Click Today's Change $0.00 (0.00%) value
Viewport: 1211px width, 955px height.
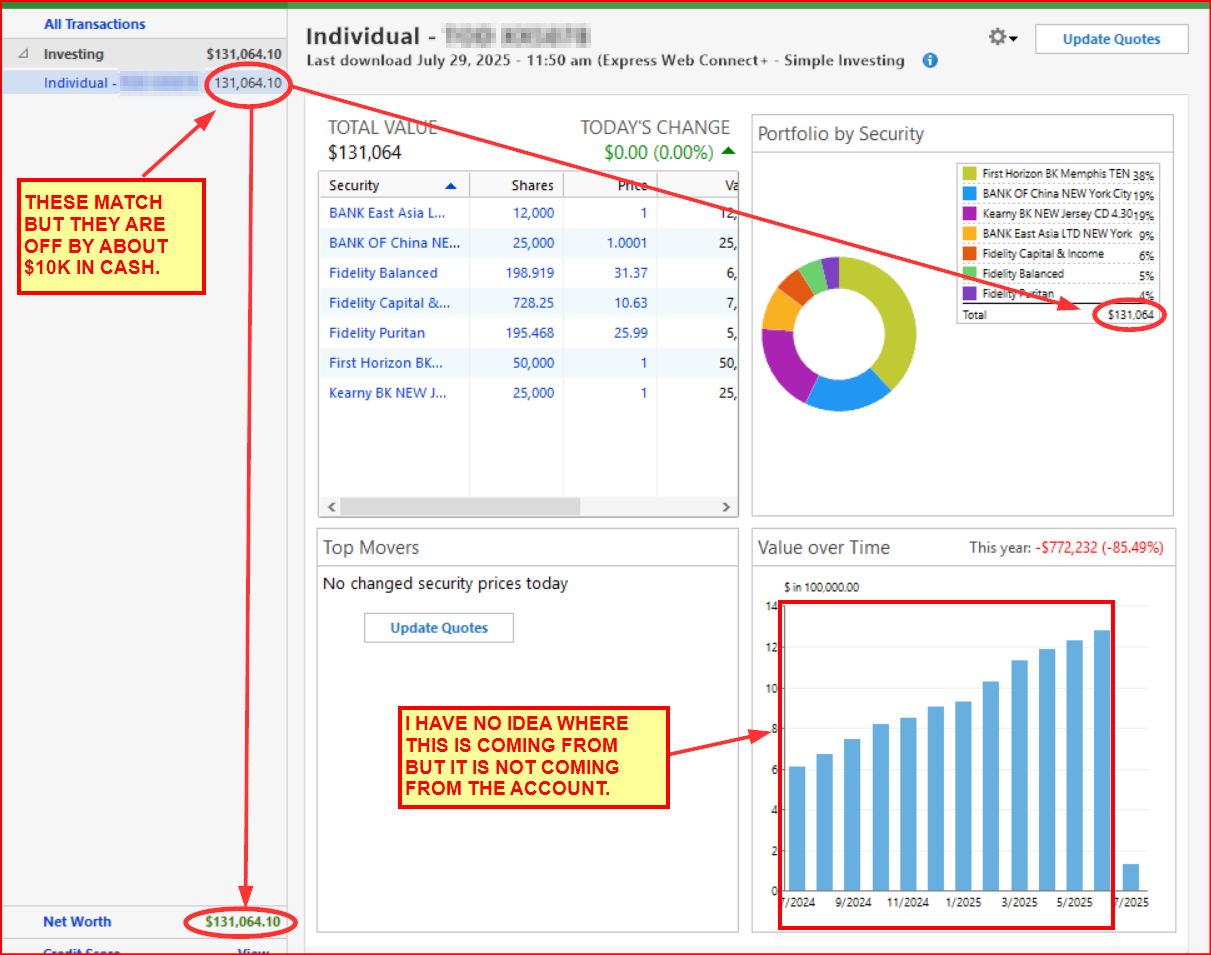[x=659, y=153]
